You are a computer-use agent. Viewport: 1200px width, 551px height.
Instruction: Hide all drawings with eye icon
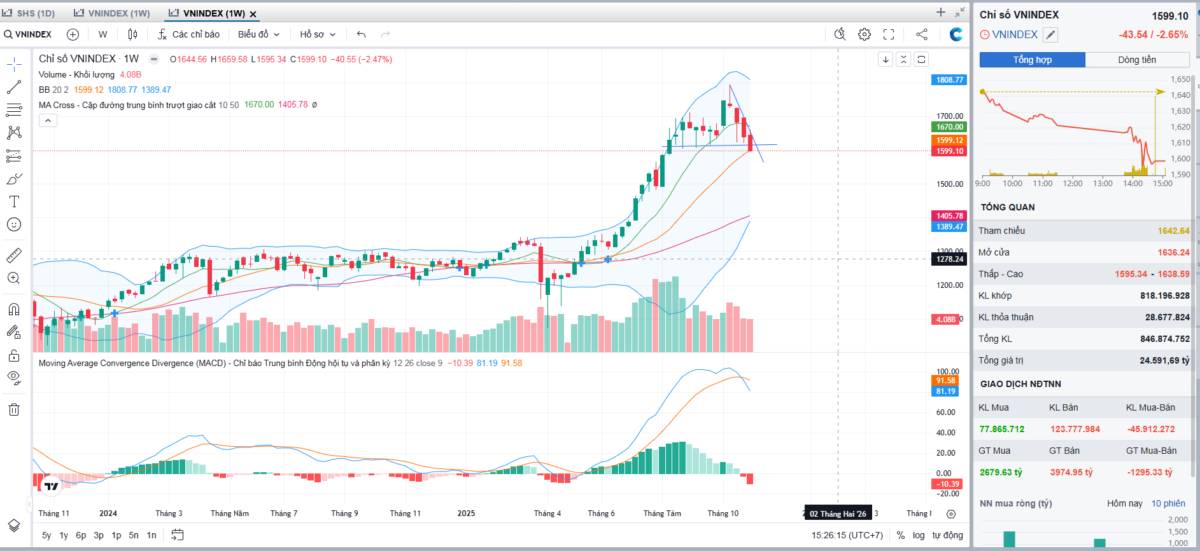coord(14,377)
